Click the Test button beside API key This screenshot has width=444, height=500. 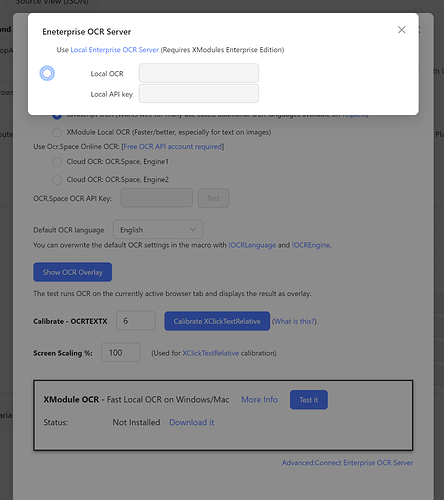click(x=213, y=198)
